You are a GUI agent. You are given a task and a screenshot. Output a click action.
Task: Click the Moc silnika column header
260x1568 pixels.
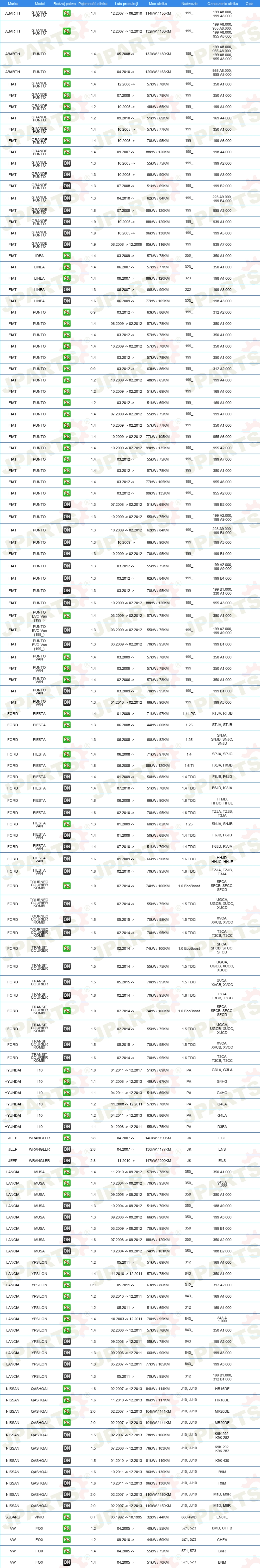pos(158,3)
